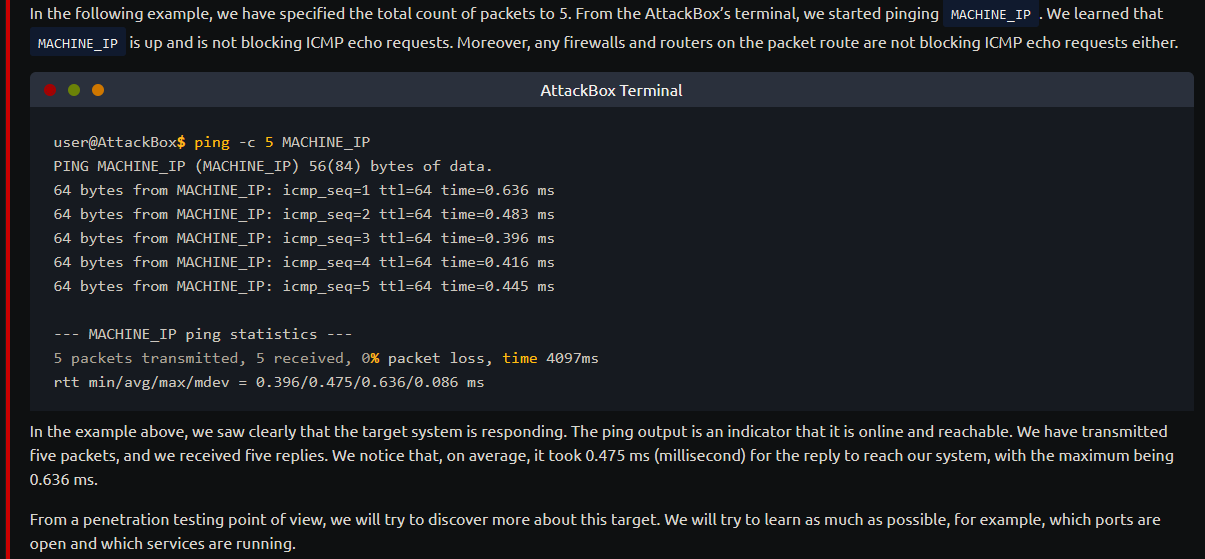Click the orange dot in terminal header
The width and height of the screenshot is (1205, 559).
click(98, 90)
